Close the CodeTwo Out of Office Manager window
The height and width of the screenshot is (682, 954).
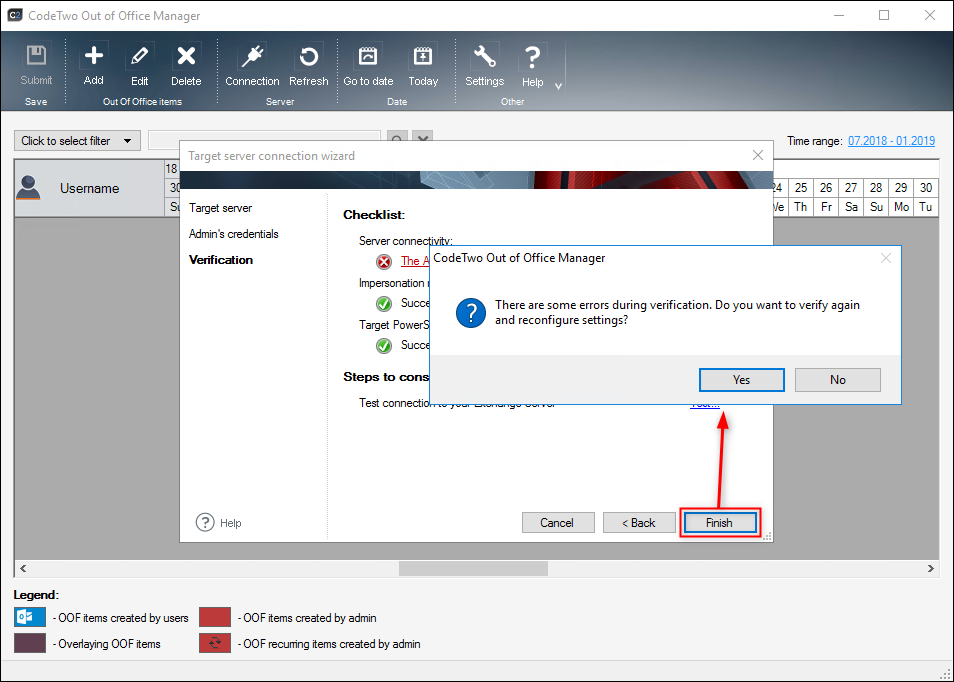(x=930, y=15)
